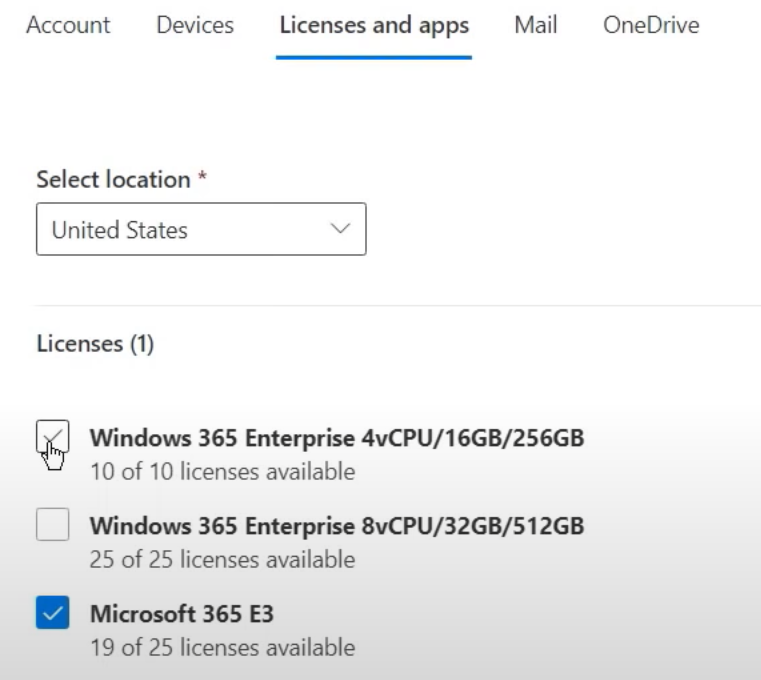
Task: Select the Licenses and apps tab
Action: tap(374, 26)
